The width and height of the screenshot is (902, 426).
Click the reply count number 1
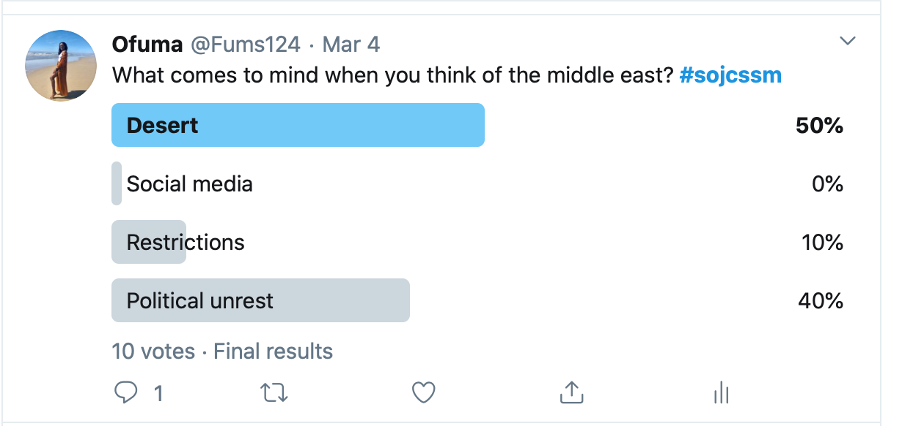pos(158,394)
